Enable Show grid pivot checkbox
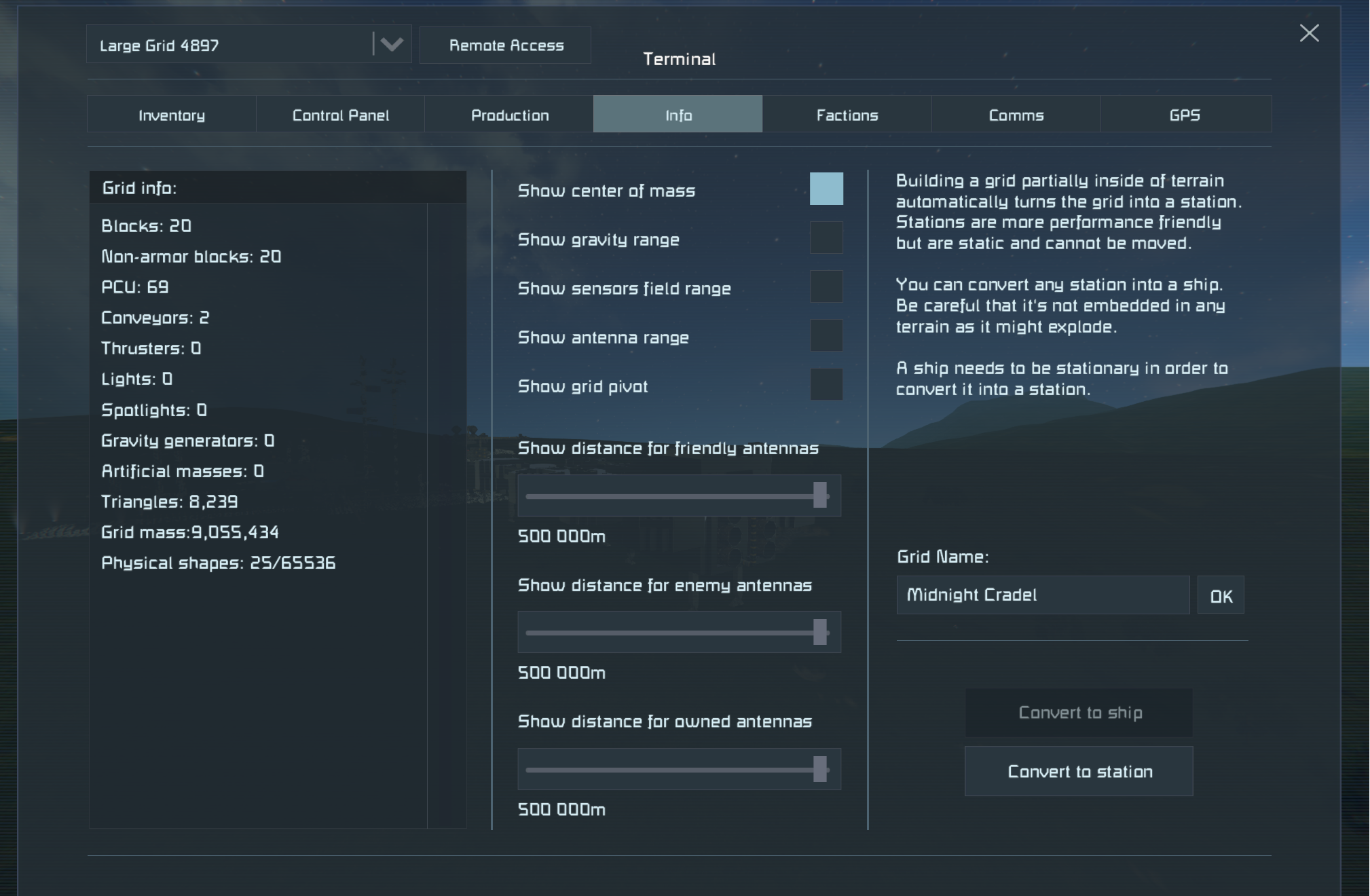This screenshot has width=1370, height=896. click(826, 385)
